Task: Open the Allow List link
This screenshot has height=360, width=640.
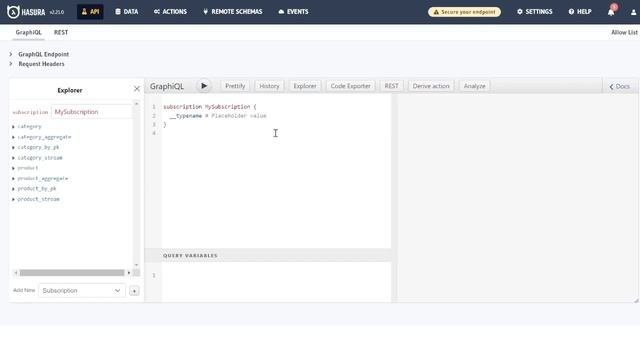Action: tap(624, 32)
